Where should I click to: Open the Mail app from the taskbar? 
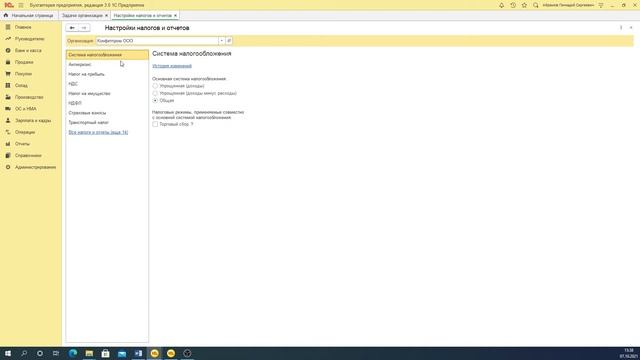(122, 353)
